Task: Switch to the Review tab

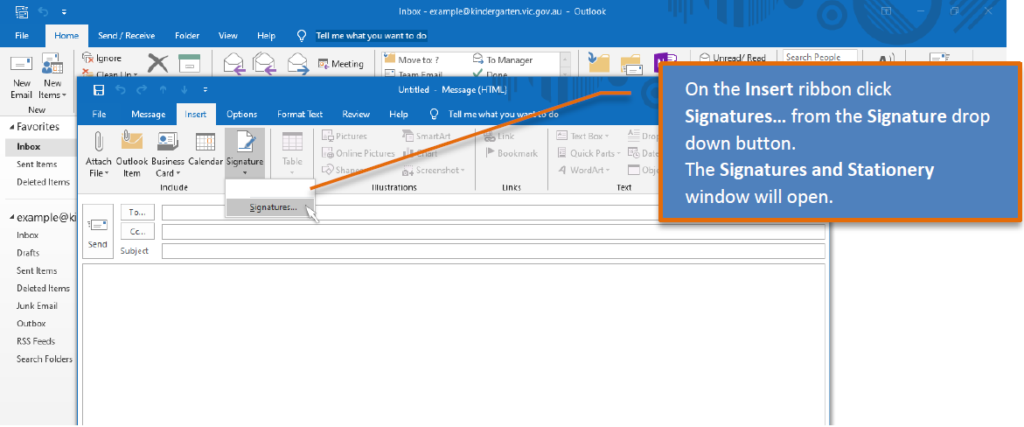Action: 356,114
